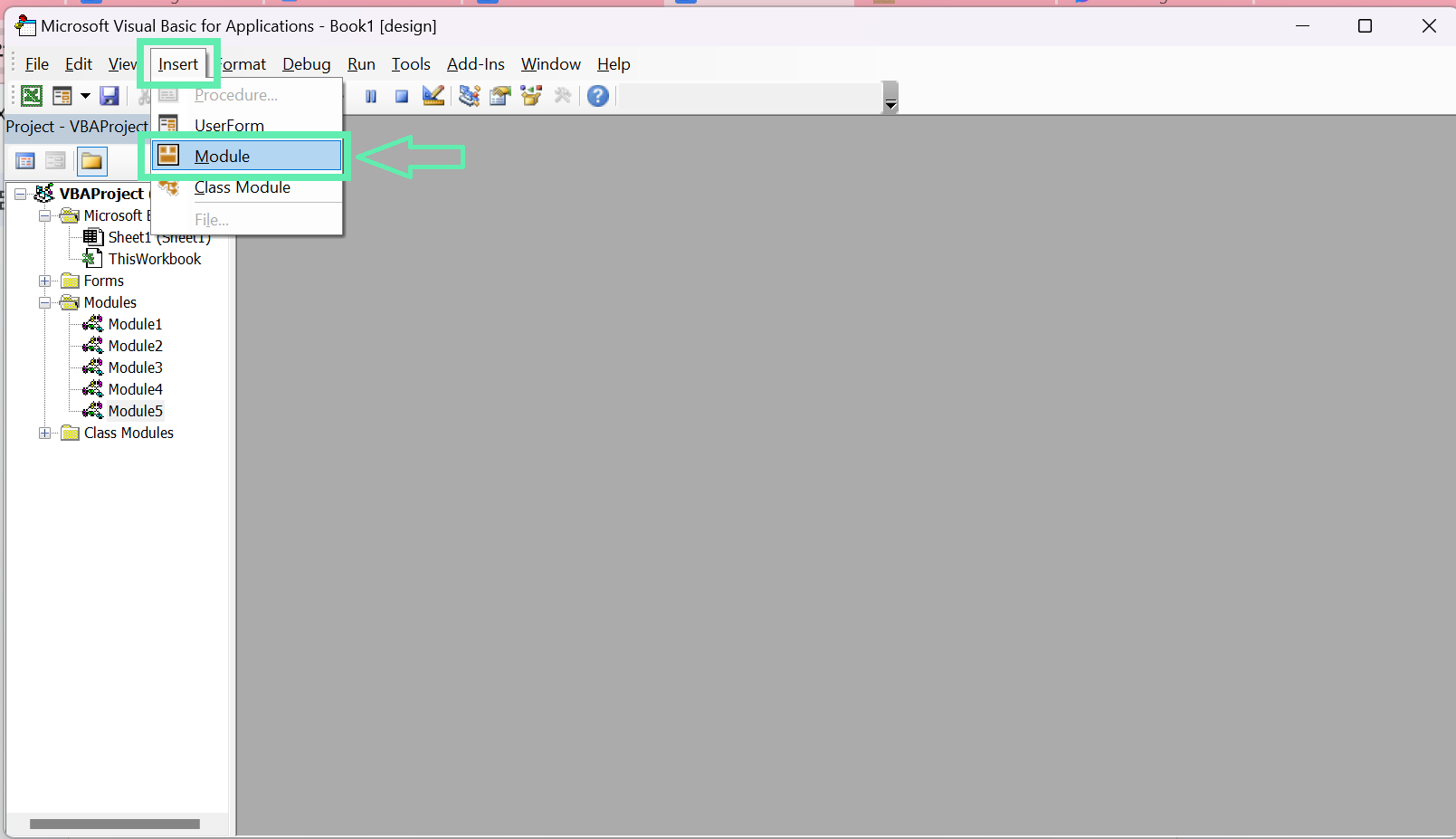
Task: Select the Class Modules folder label
Action: [128, 433]
